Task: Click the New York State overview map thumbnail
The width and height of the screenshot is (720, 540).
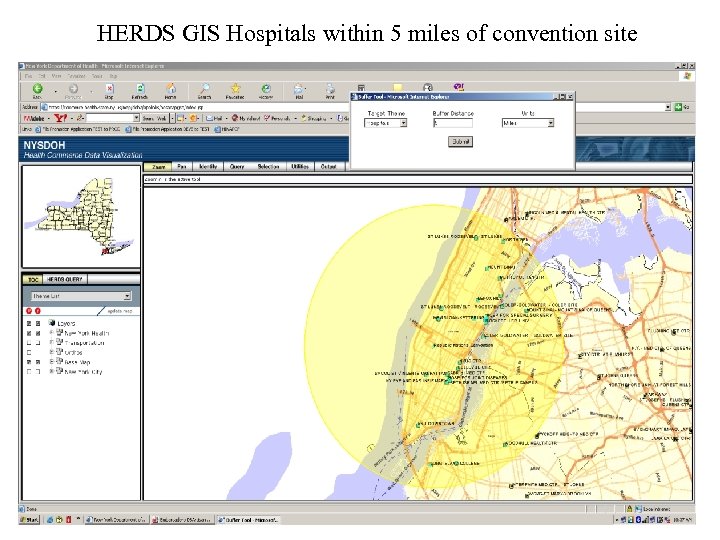Action: click(81, 217)
